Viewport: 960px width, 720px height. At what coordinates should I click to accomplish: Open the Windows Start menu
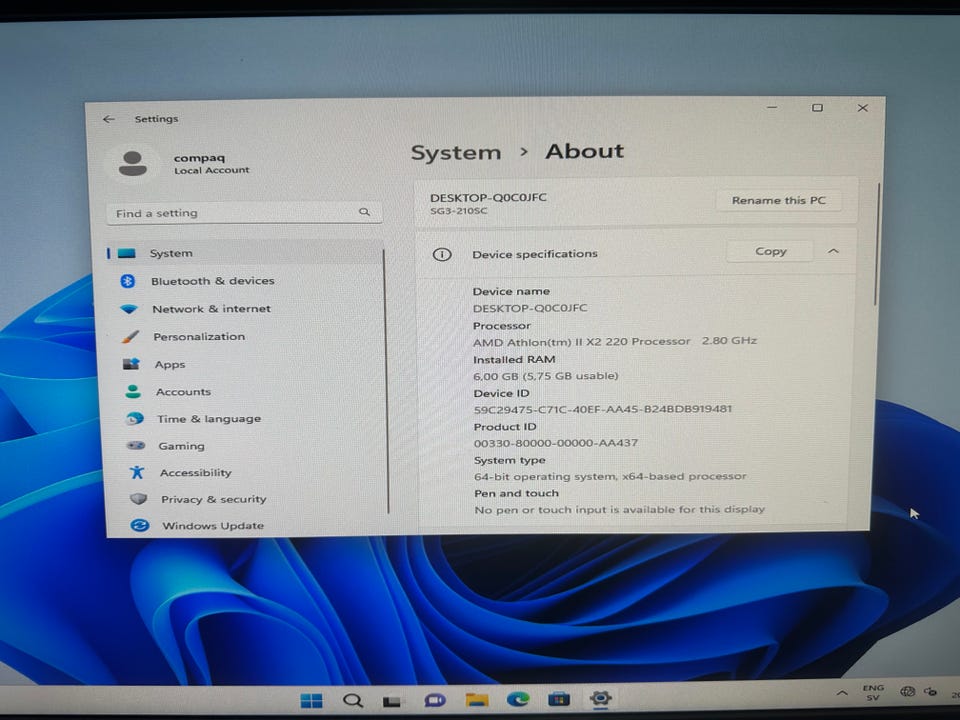coord(312,700)
